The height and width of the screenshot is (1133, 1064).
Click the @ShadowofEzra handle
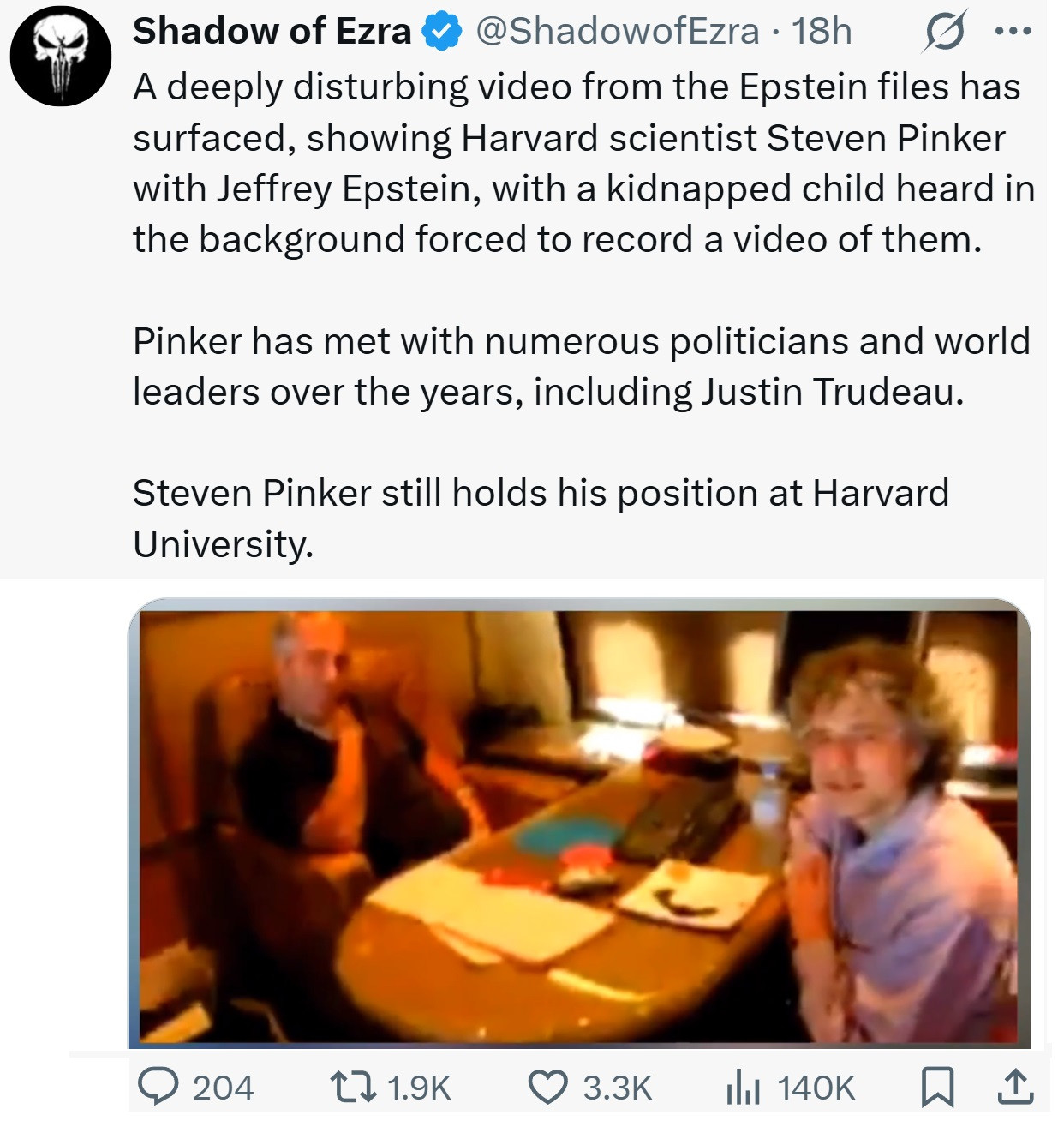pos(617,32)
